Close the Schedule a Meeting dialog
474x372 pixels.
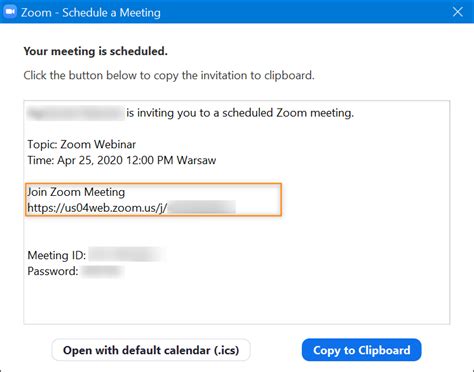[458, 12]
